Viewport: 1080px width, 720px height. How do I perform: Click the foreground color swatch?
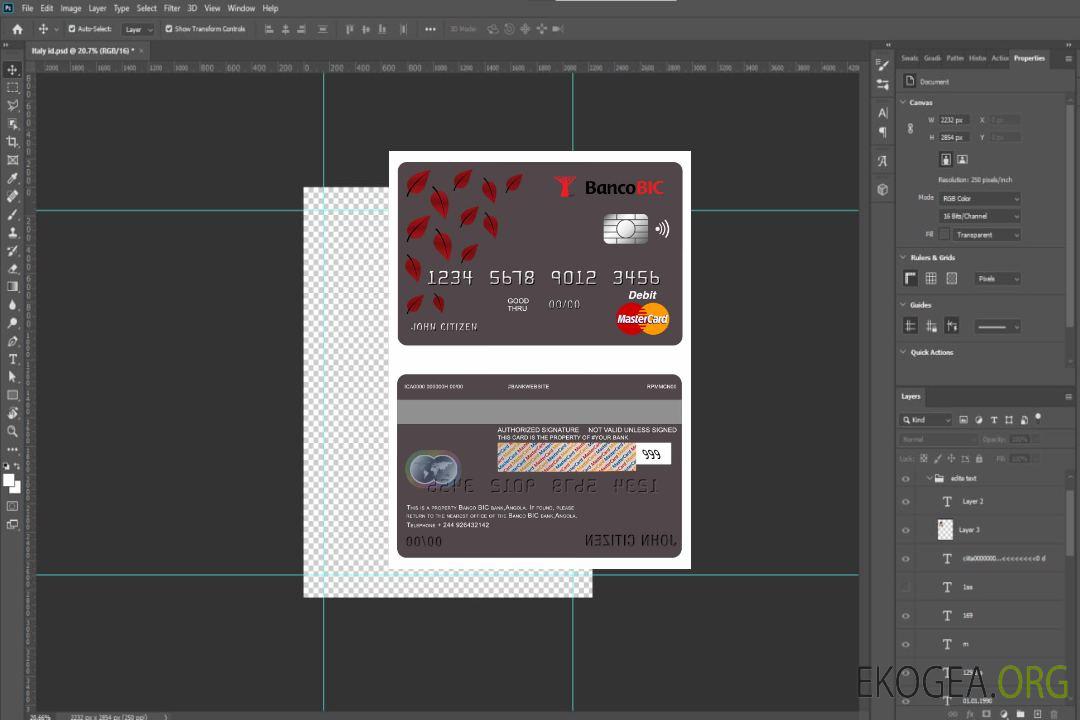tap(9, 481)
